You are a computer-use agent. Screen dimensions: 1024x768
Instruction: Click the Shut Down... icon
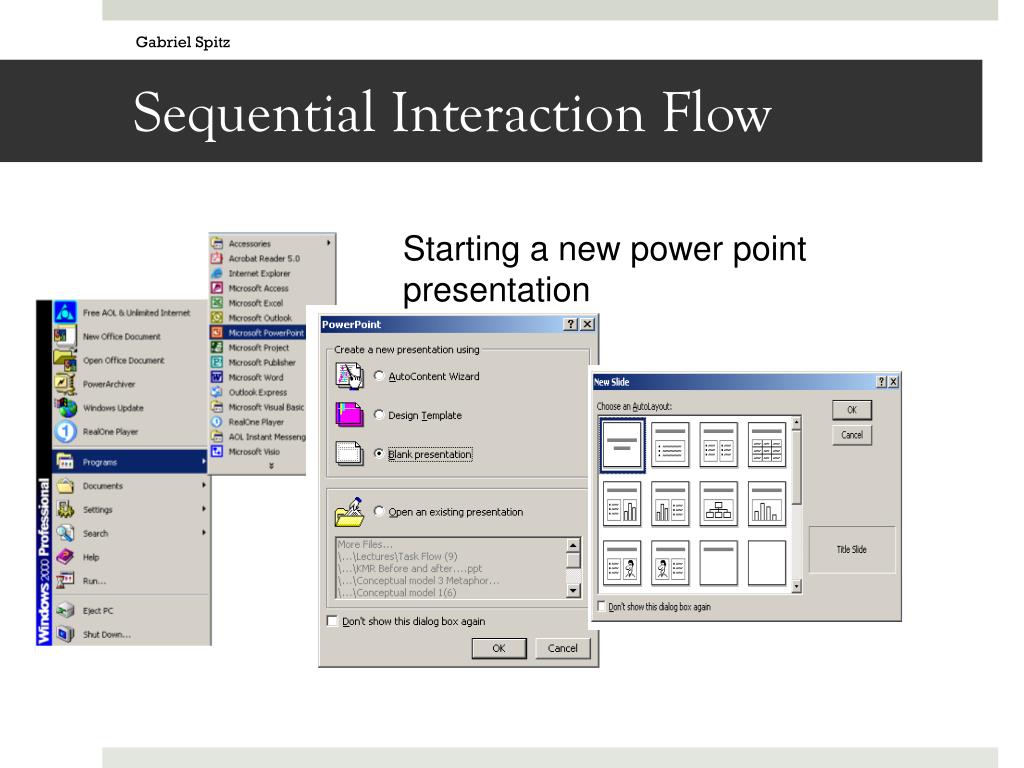65,634
